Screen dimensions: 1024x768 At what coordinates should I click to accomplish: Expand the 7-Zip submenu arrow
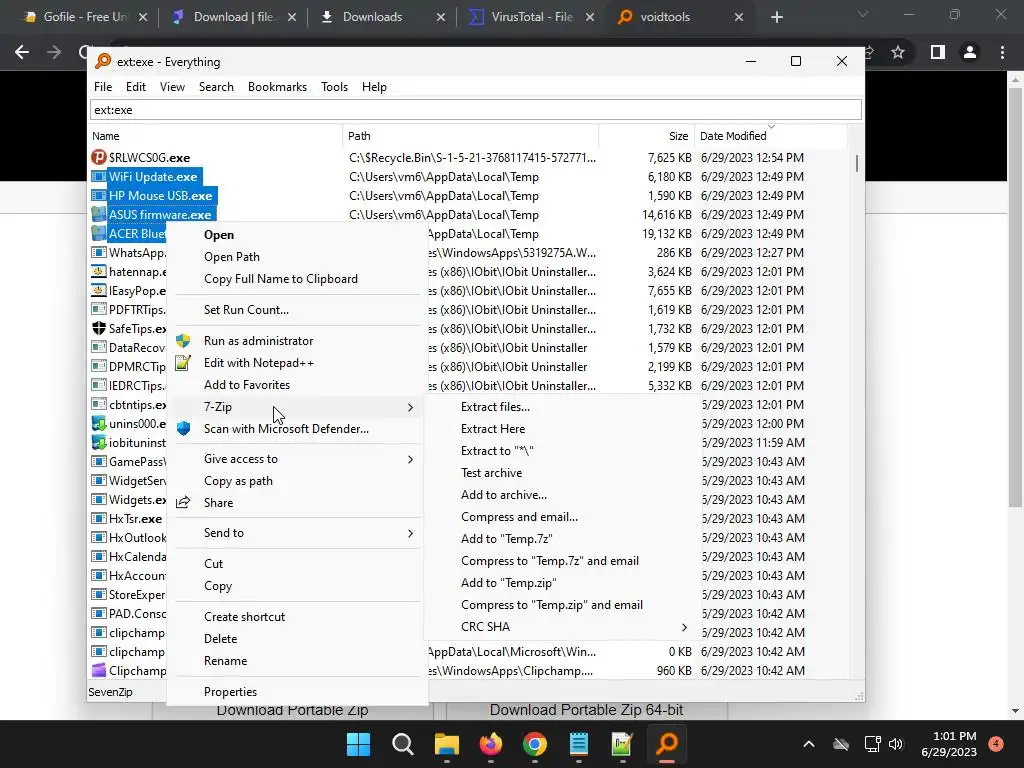410,407
